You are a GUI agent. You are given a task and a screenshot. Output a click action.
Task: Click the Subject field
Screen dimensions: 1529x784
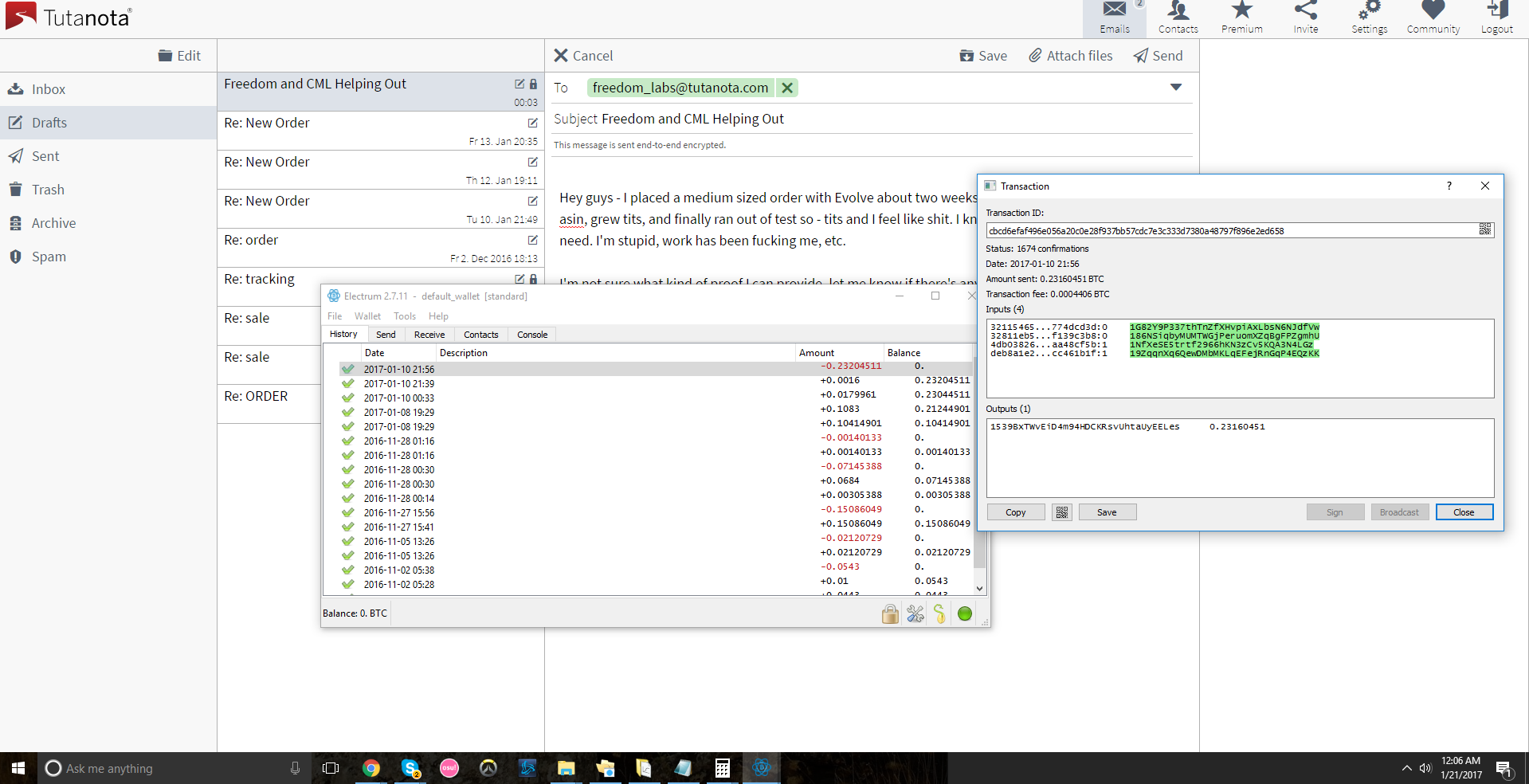point(872,119)
